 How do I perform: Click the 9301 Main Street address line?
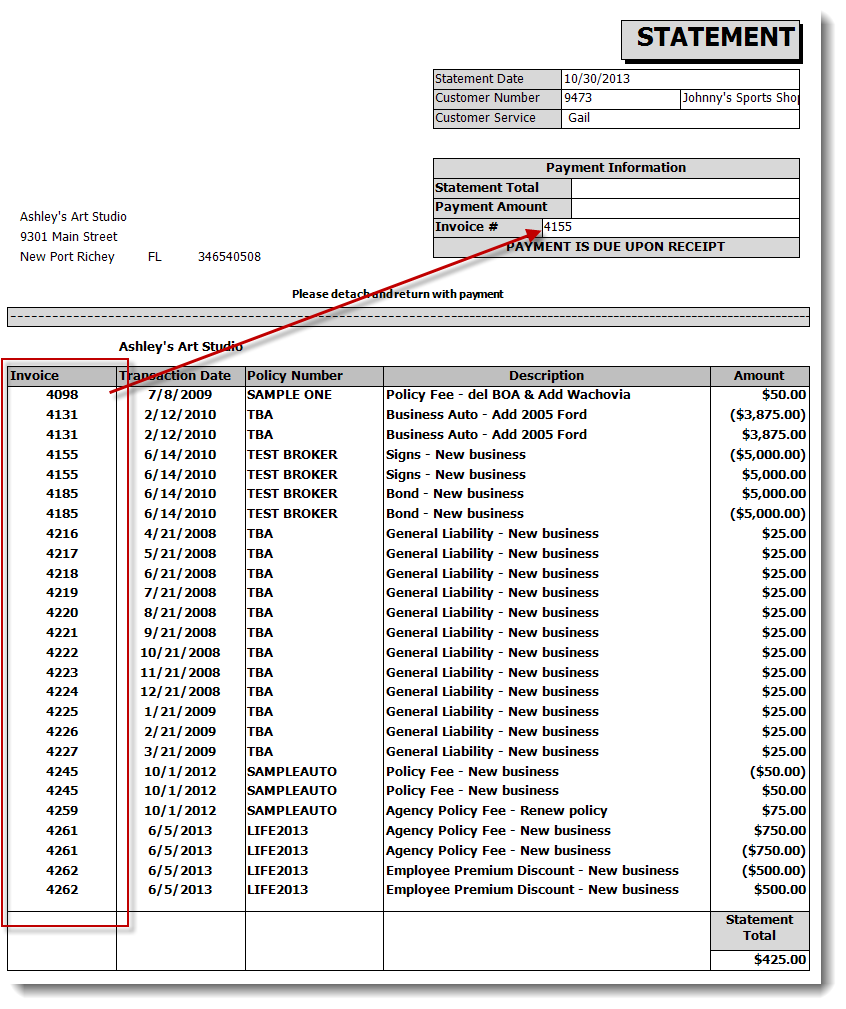coord(69,237)
